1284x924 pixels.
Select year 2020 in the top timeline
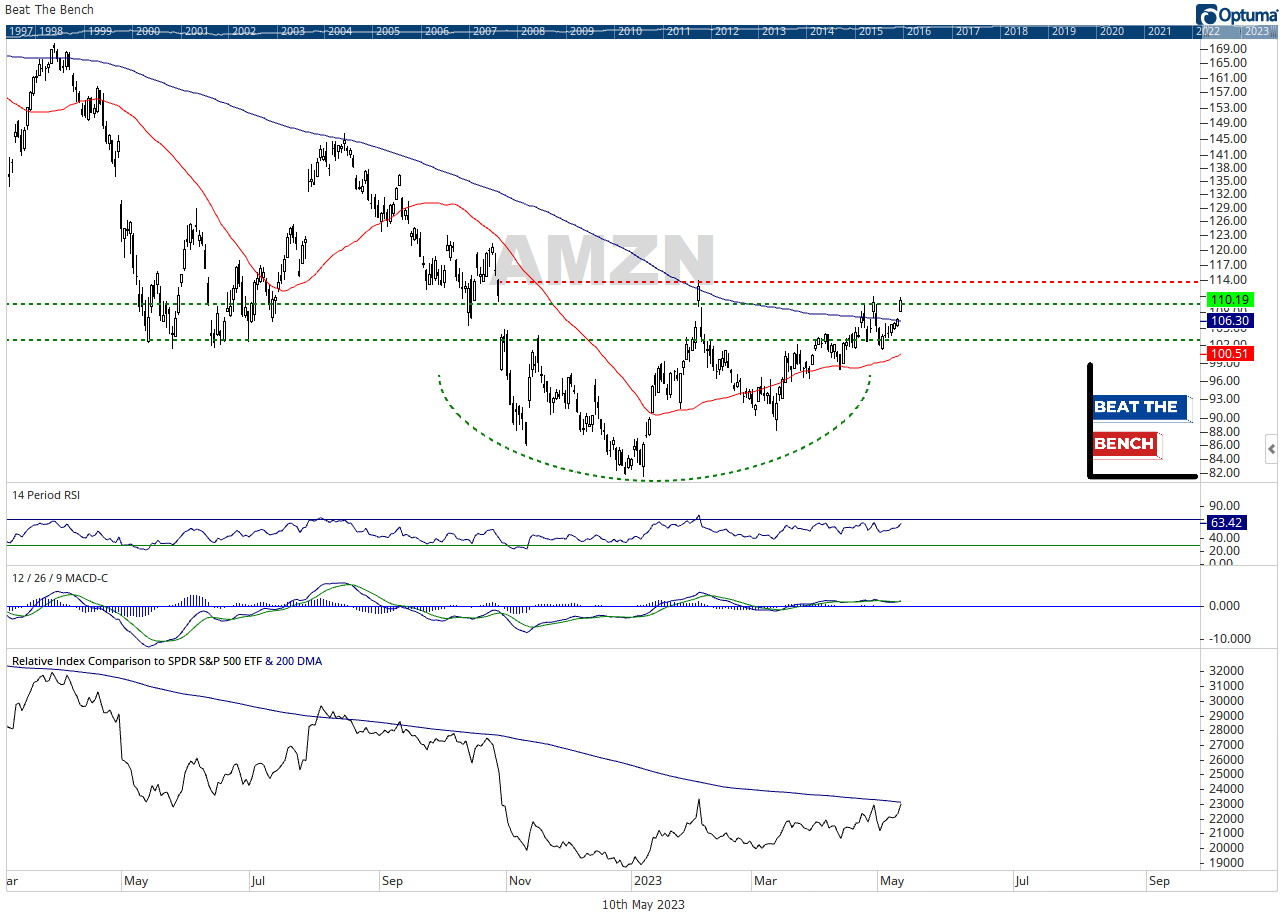coord(1111,31)
